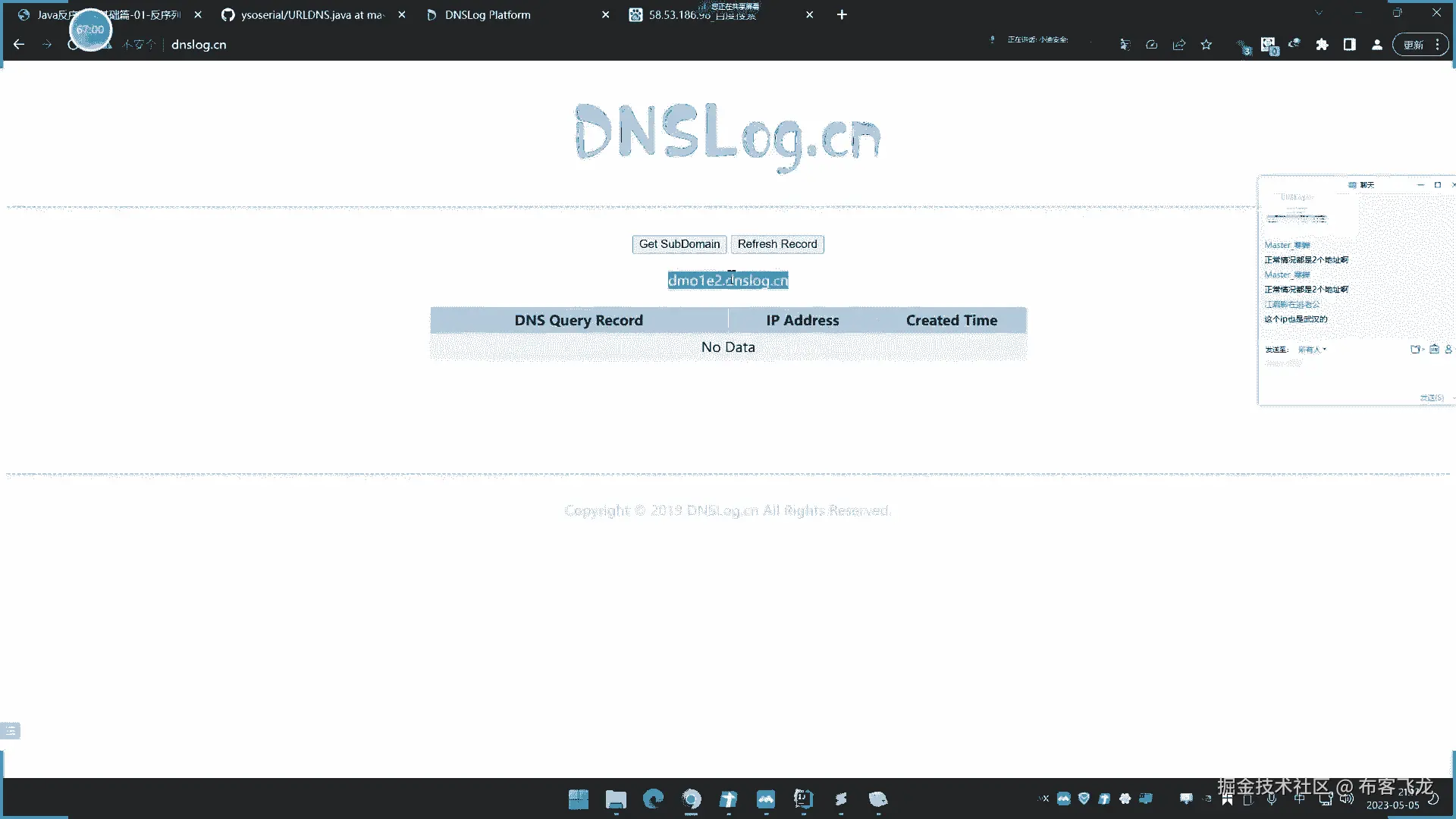Screen dimensions: 1456x819
Task: Open the browser extensions puzzle icon
Action: tap(1322, 45)
